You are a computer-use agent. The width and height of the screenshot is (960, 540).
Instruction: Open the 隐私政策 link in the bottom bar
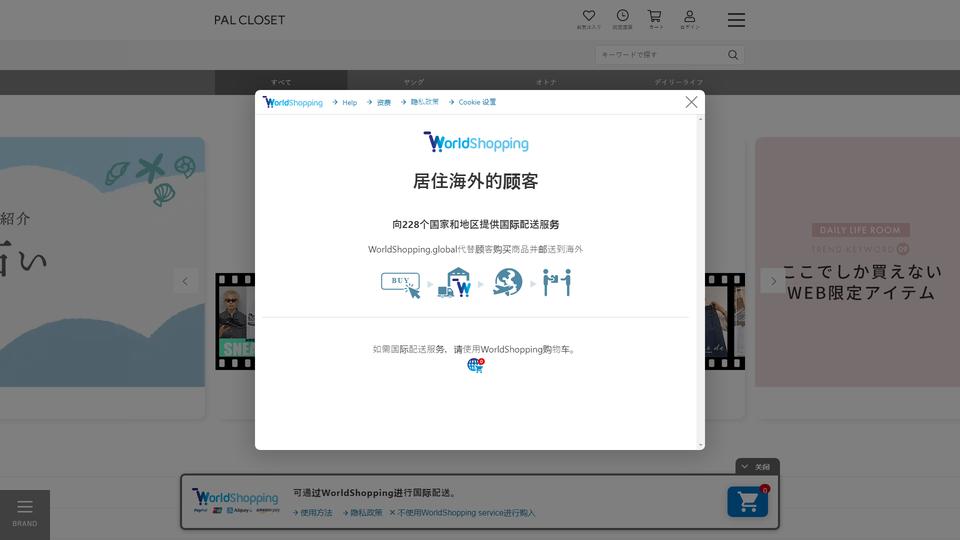click(362, 512)
